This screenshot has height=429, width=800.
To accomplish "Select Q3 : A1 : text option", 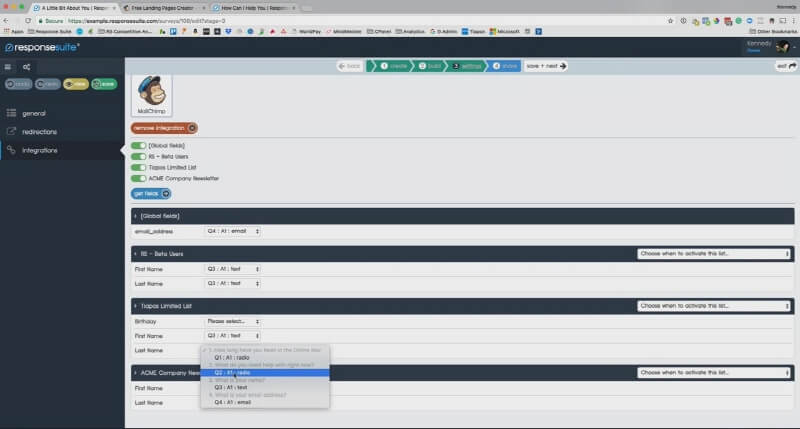I will [265, 387].
